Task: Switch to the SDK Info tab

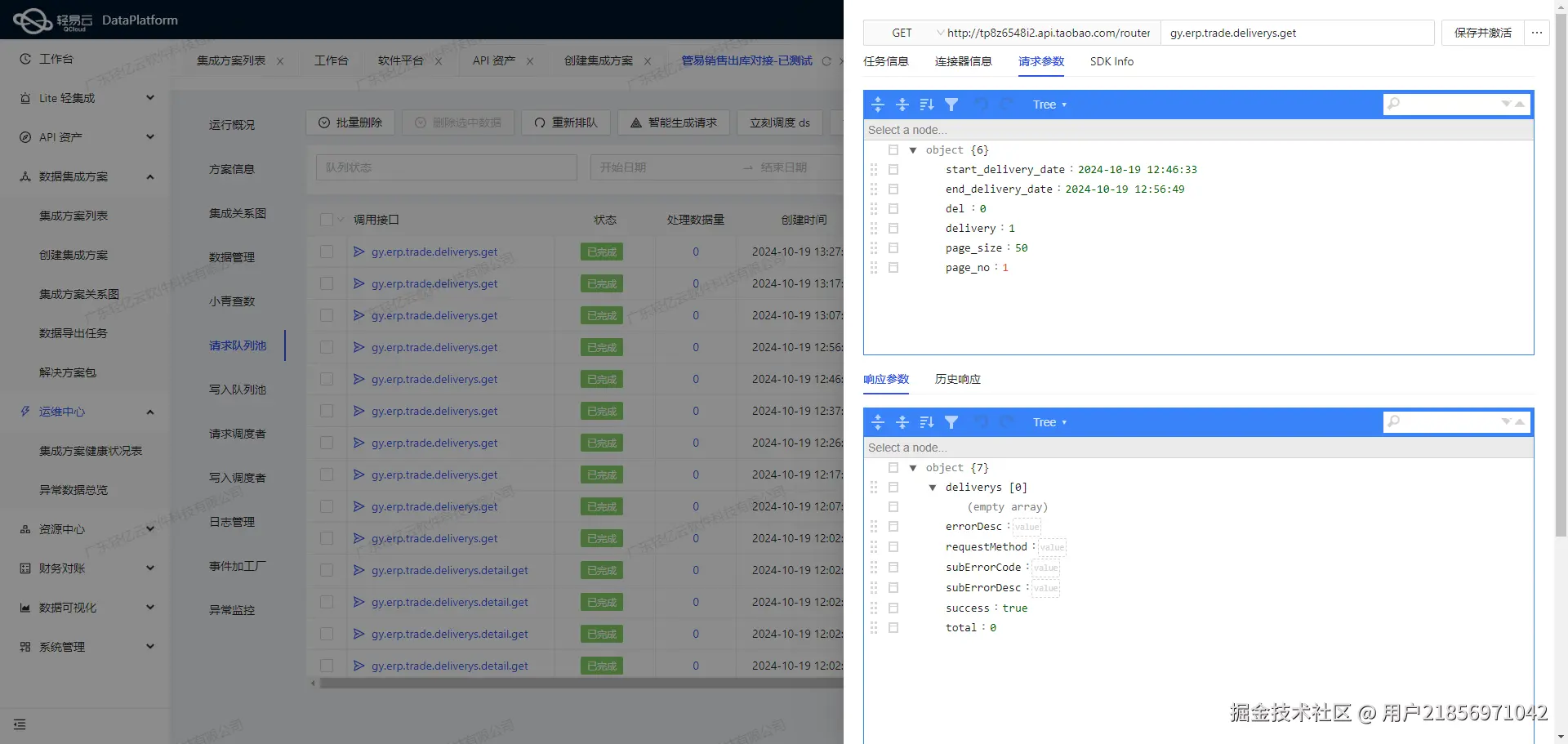Action: click(x=1111, y=61)
